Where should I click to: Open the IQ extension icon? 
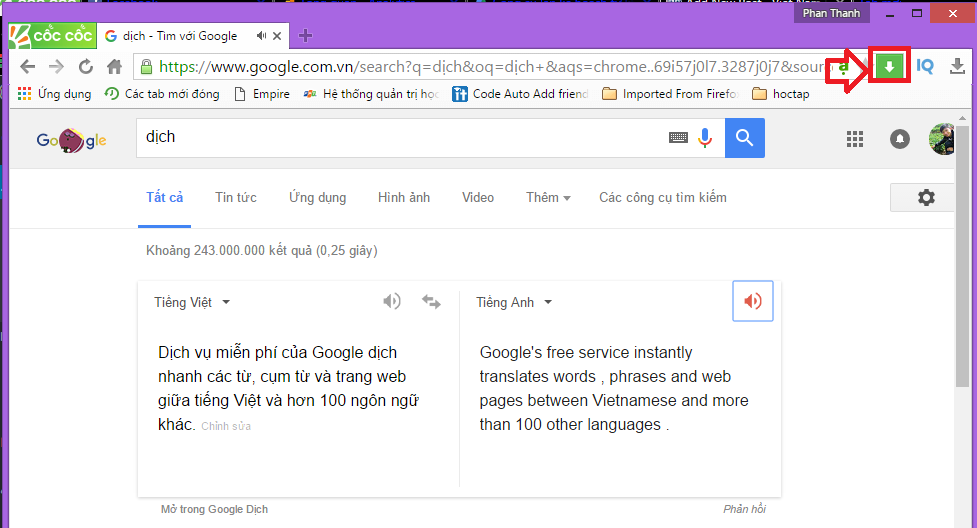tap(925, 65)
